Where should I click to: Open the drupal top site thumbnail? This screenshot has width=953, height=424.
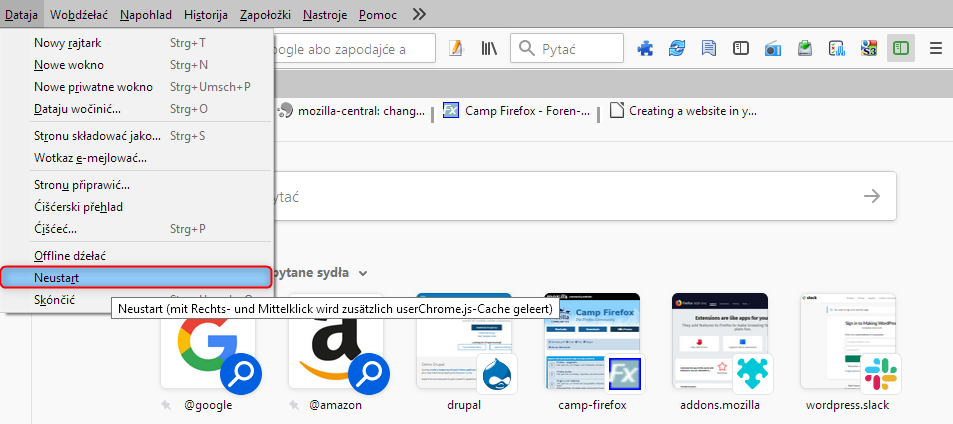464,345
